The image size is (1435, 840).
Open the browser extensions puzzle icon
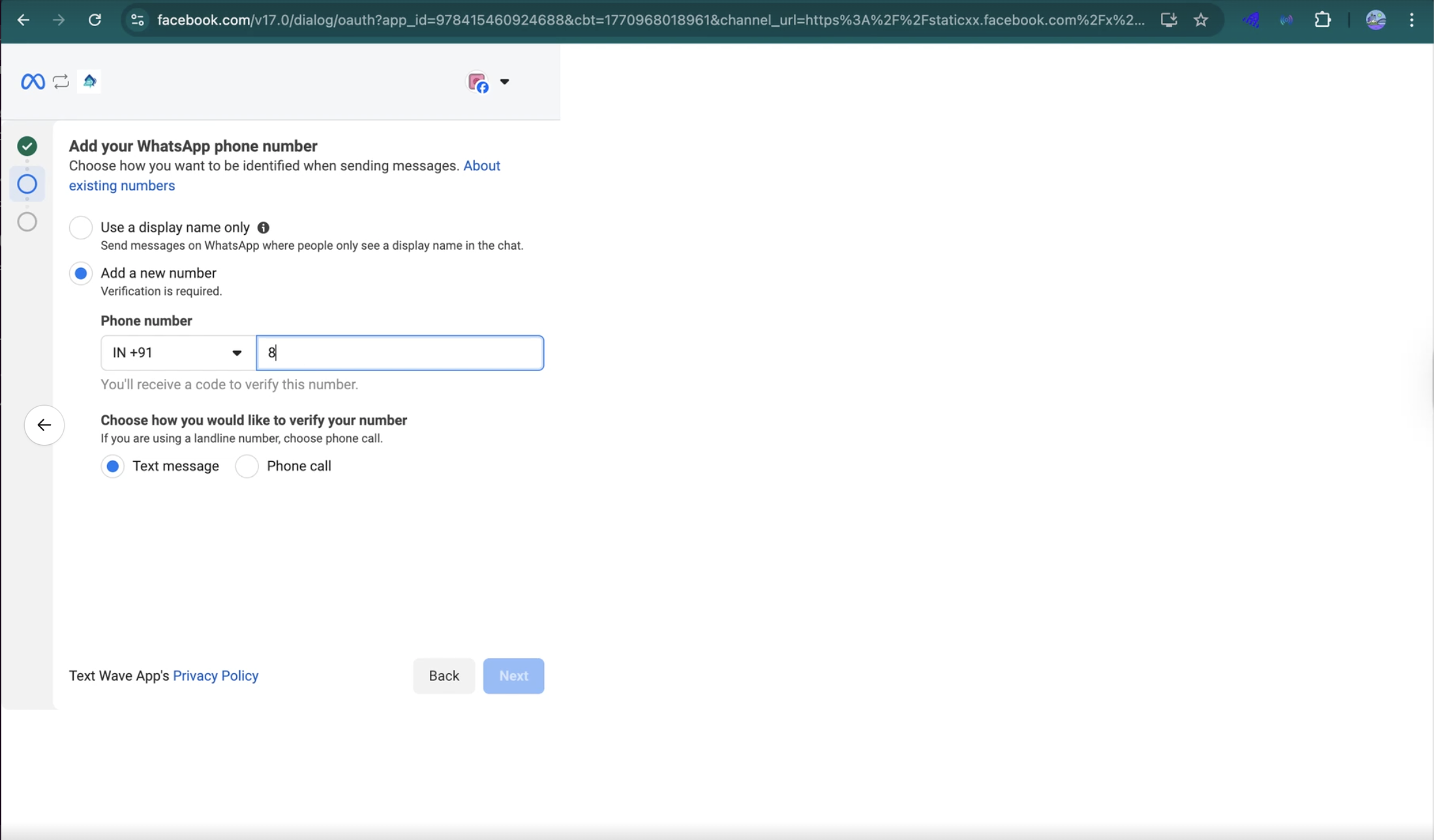[x=1322, y=20]
